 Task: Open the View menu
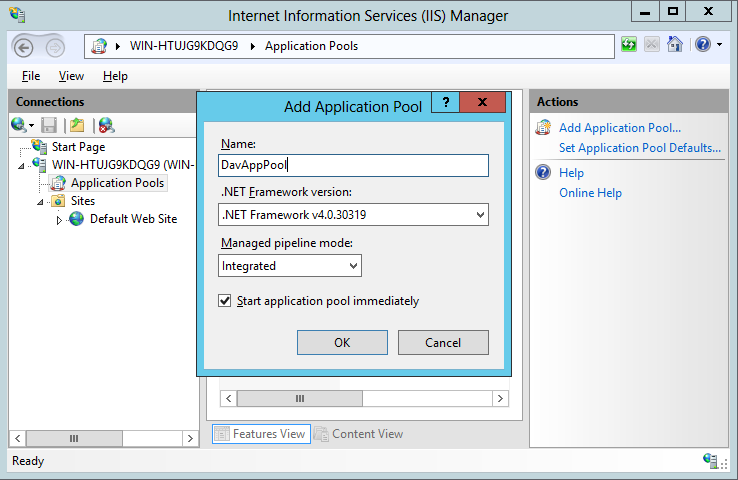click(x=71, y=76)
